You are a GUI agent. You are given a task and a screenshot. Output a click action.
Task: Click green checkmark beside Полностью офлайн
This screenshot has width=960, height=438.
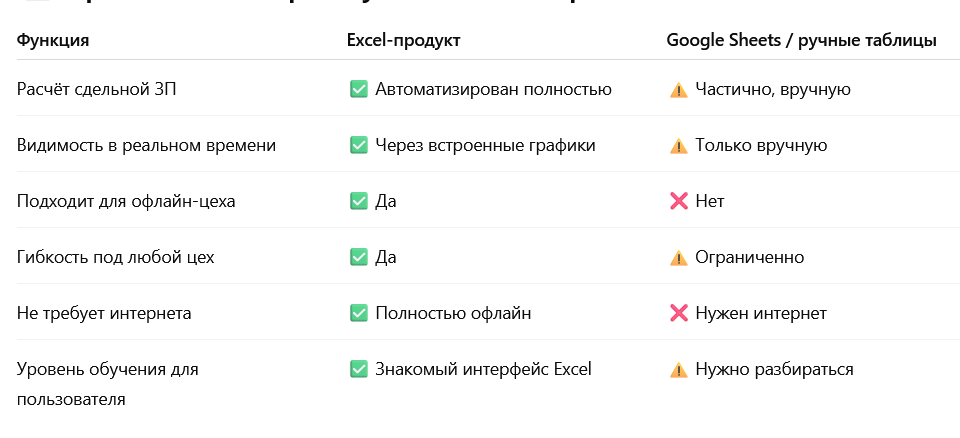click(x=358, y=313)
